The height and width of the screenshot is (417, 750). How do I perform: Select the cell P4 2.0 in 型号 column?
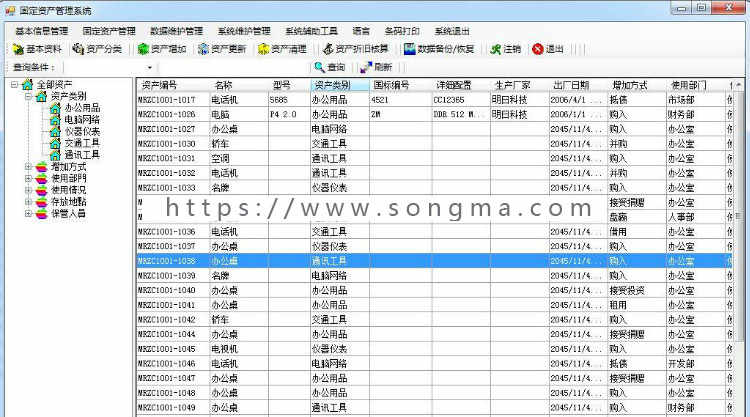pos(289,115)
